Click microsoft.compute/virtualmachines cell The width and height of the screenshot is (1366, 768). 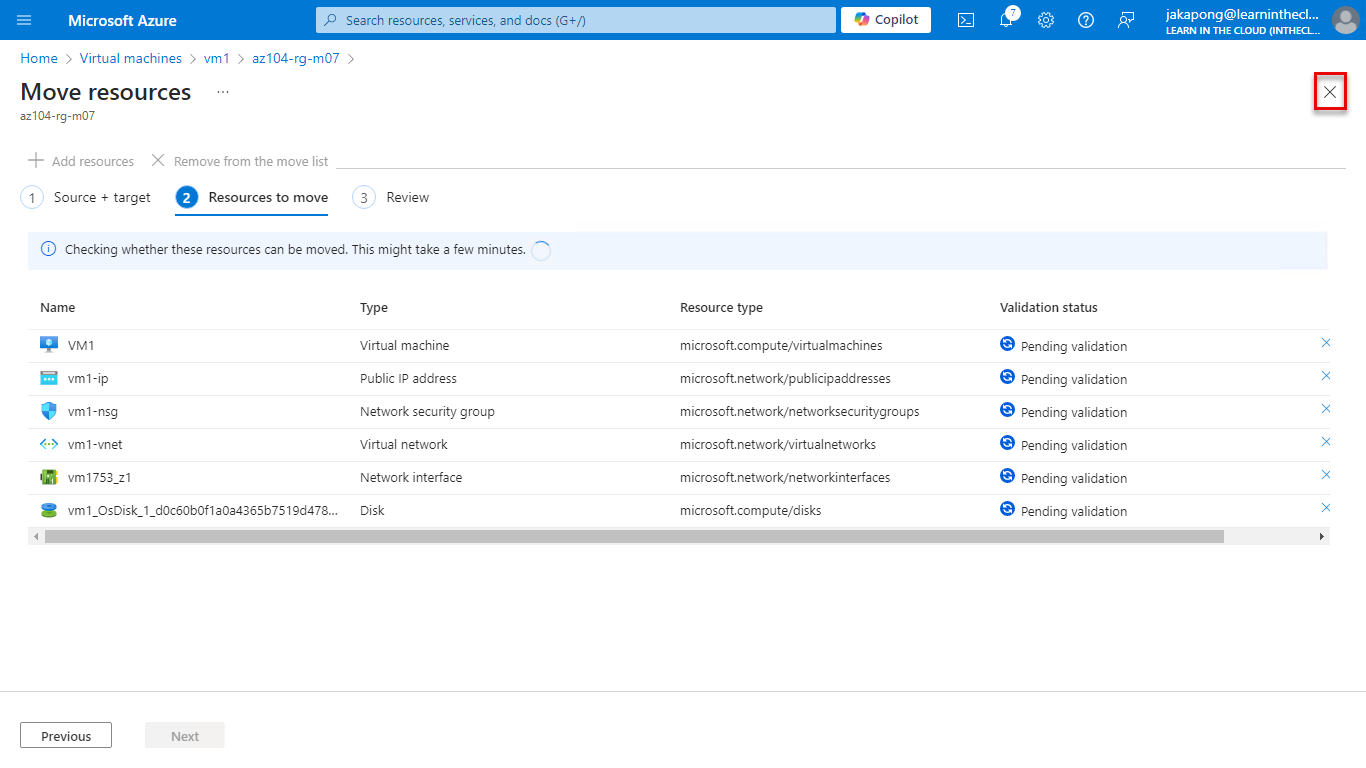point(781,346)
